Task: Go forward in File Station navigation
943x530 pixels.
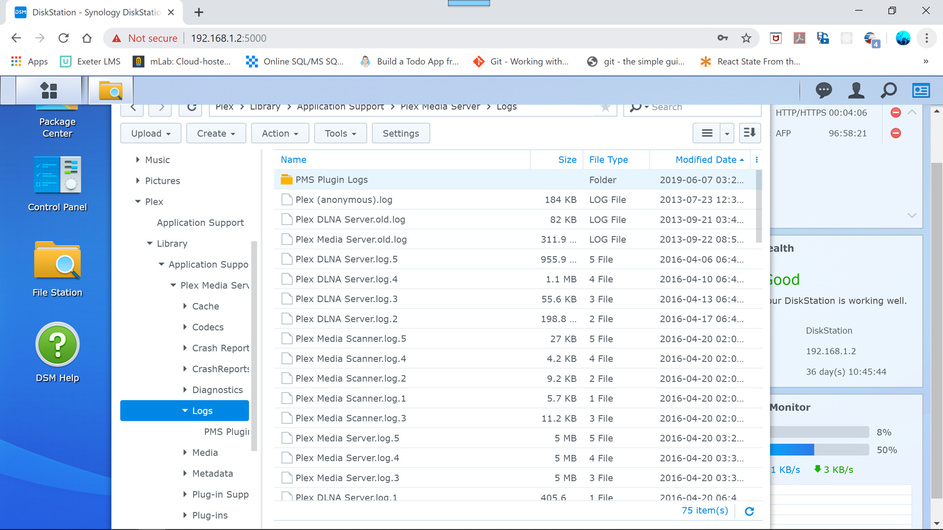Action: click(161, 108)
